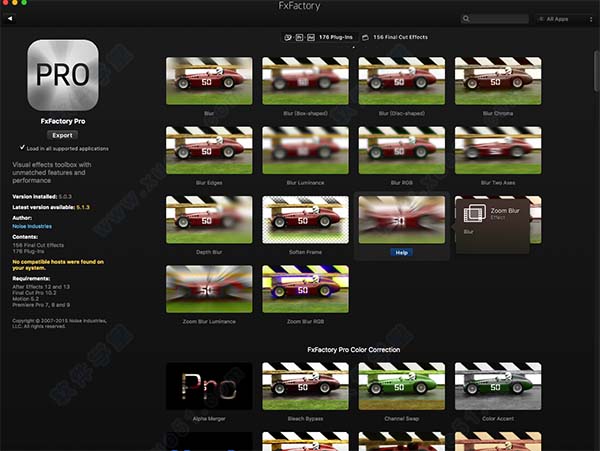
Task: Click the Final Cut Pro 10.2 requirement
Action: (34, 293)
